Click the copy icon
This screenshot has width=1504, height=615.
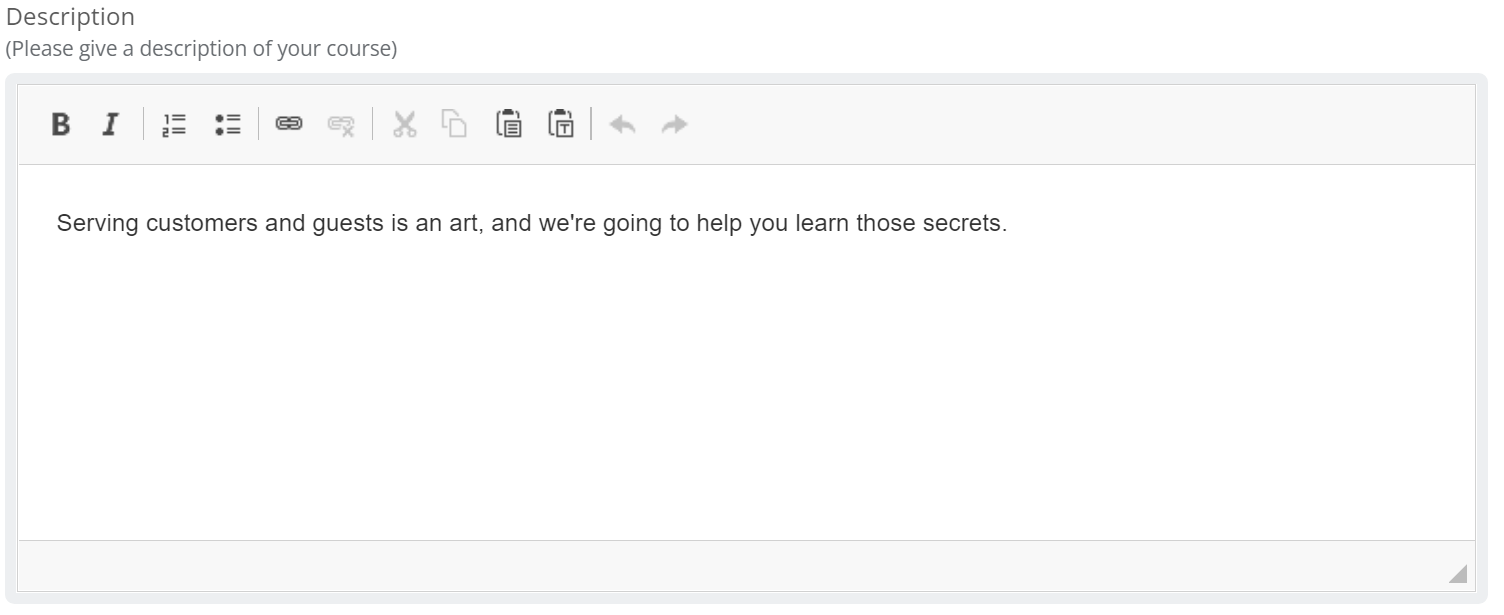point(456,125)
